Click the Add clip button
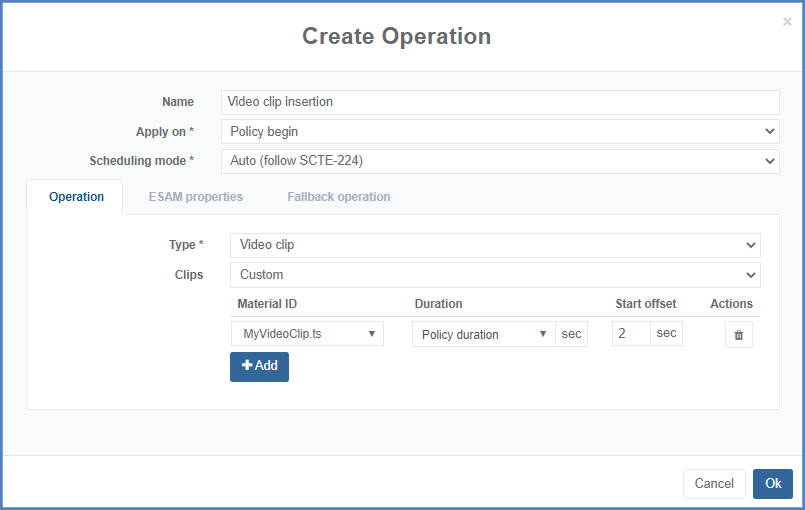 coord(259,366)
